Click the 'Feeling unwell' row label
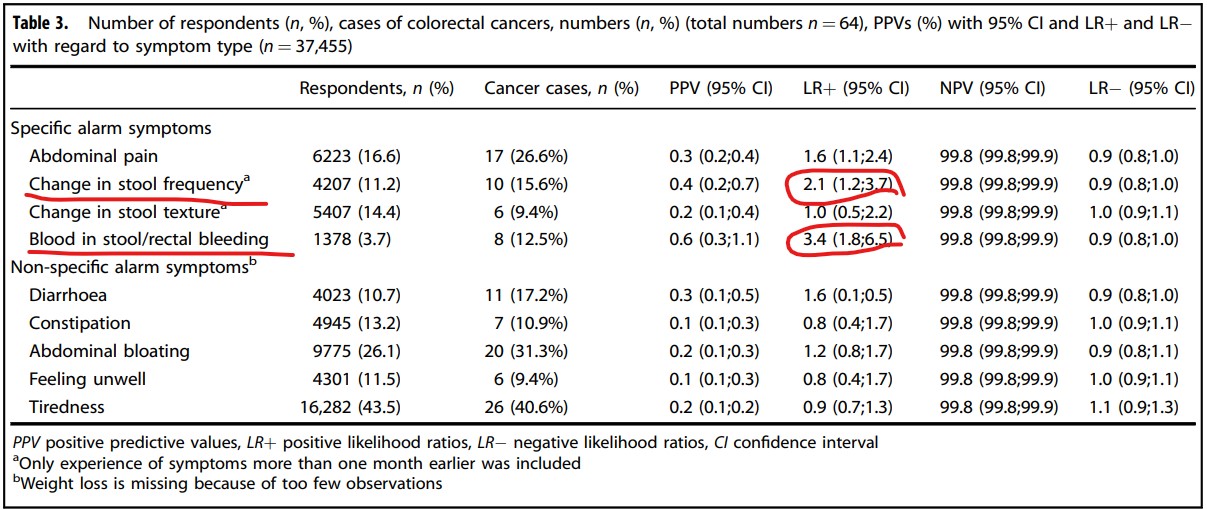This screenshot has height=509, width=1207. coord(88,379)
